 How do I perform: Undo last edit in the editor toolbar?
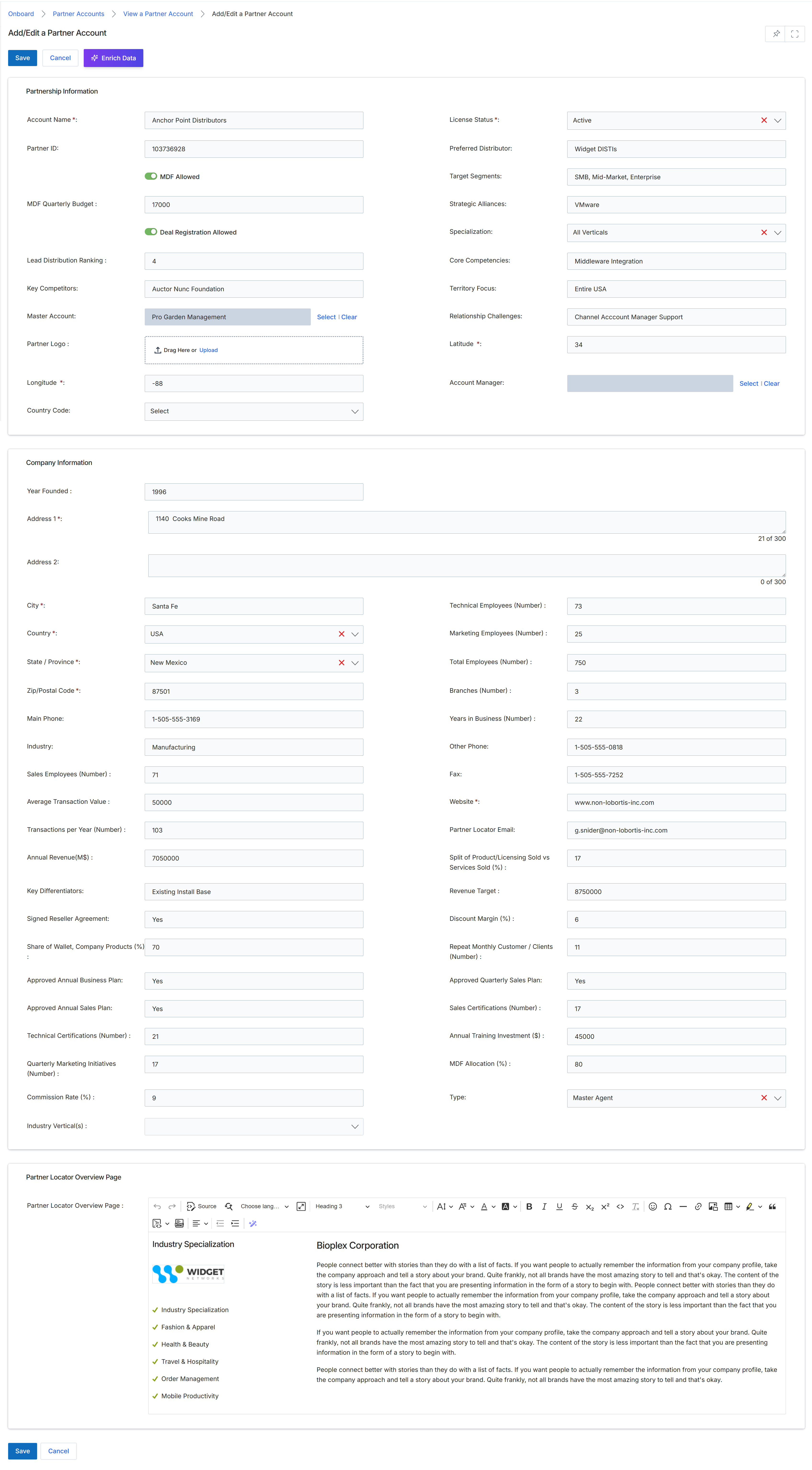157,1206
